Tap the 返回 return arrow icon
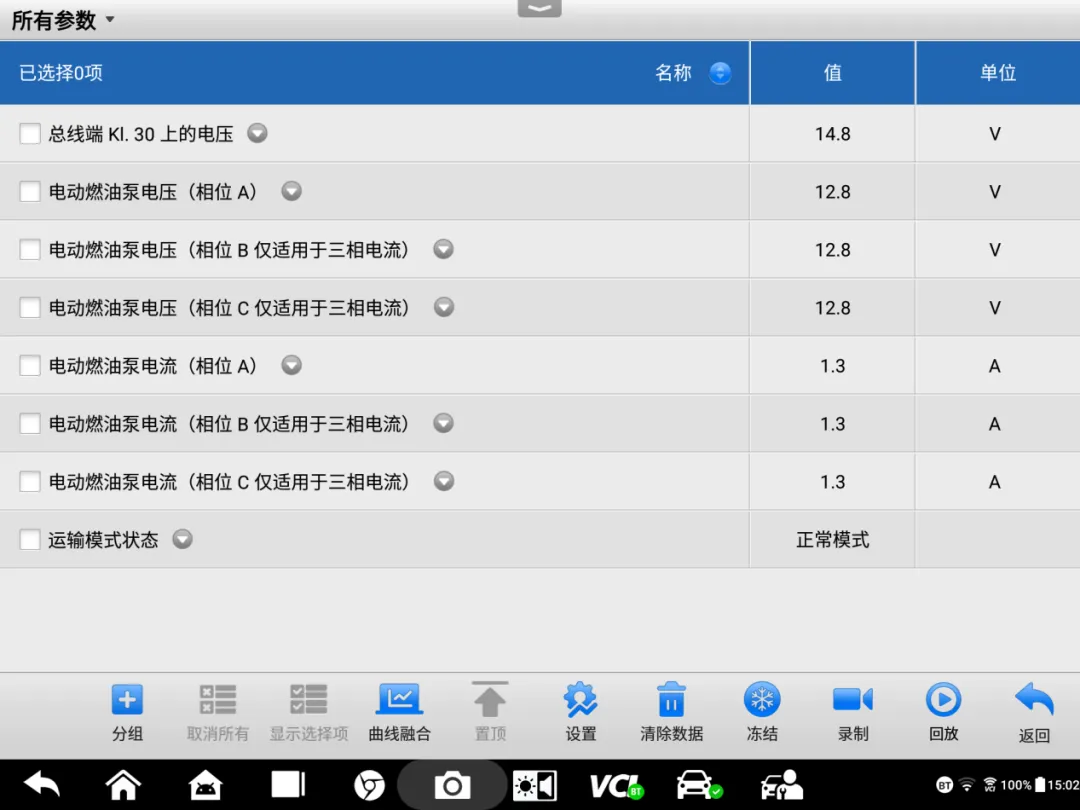1080x810 pixels. tap(1034, 701)
